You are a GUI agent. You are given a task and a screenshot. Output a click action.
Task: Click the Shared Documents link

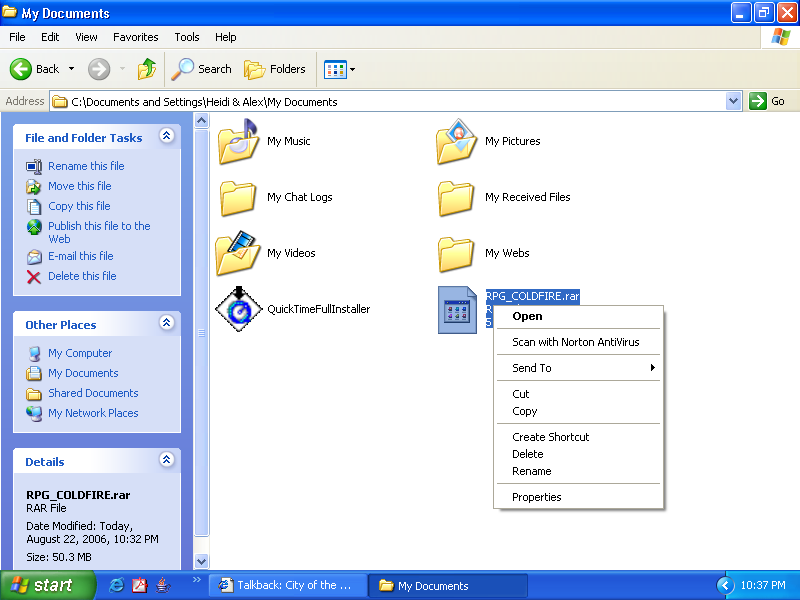[93, 393]
